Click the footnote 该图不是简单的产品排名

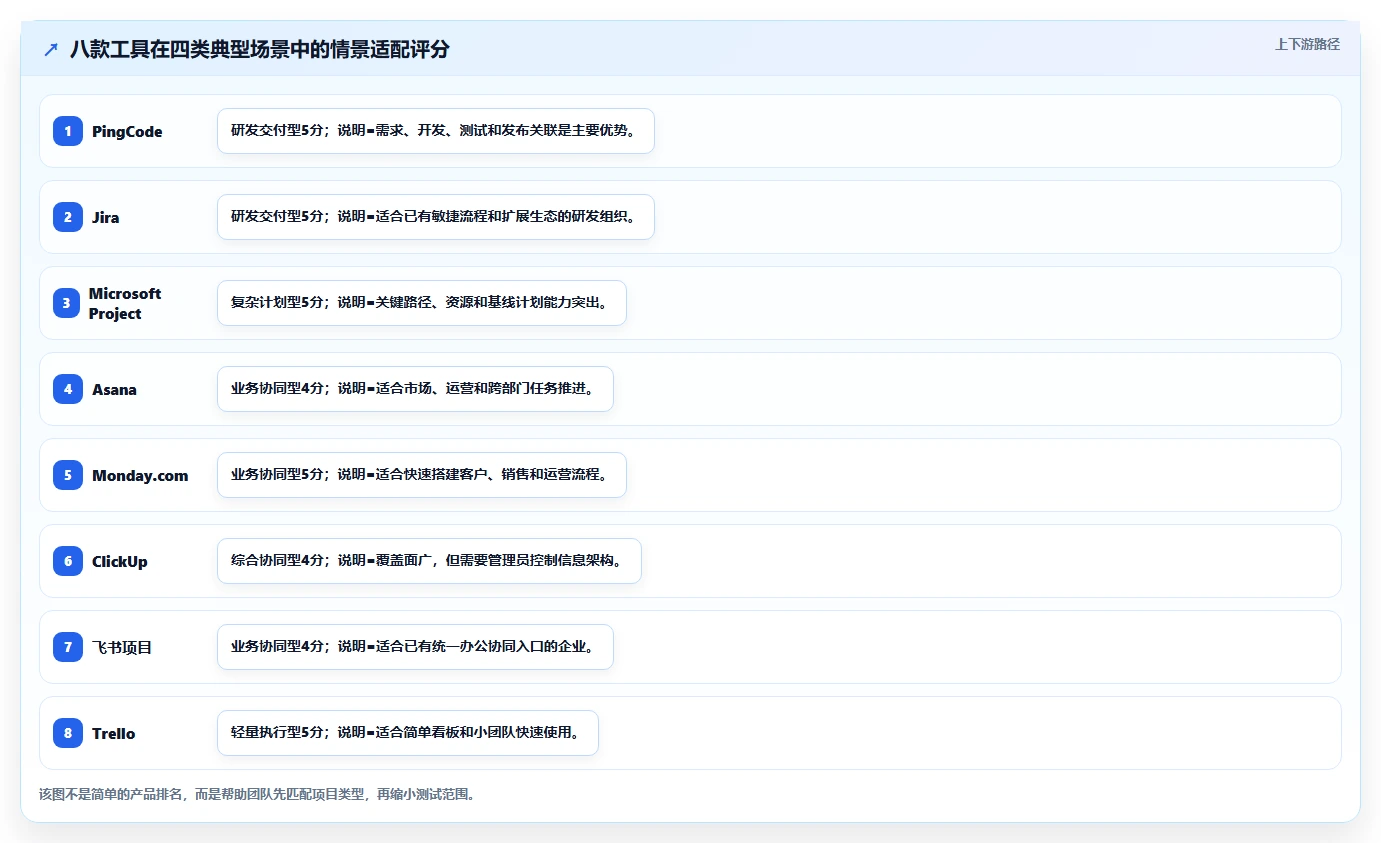point(257,794)
